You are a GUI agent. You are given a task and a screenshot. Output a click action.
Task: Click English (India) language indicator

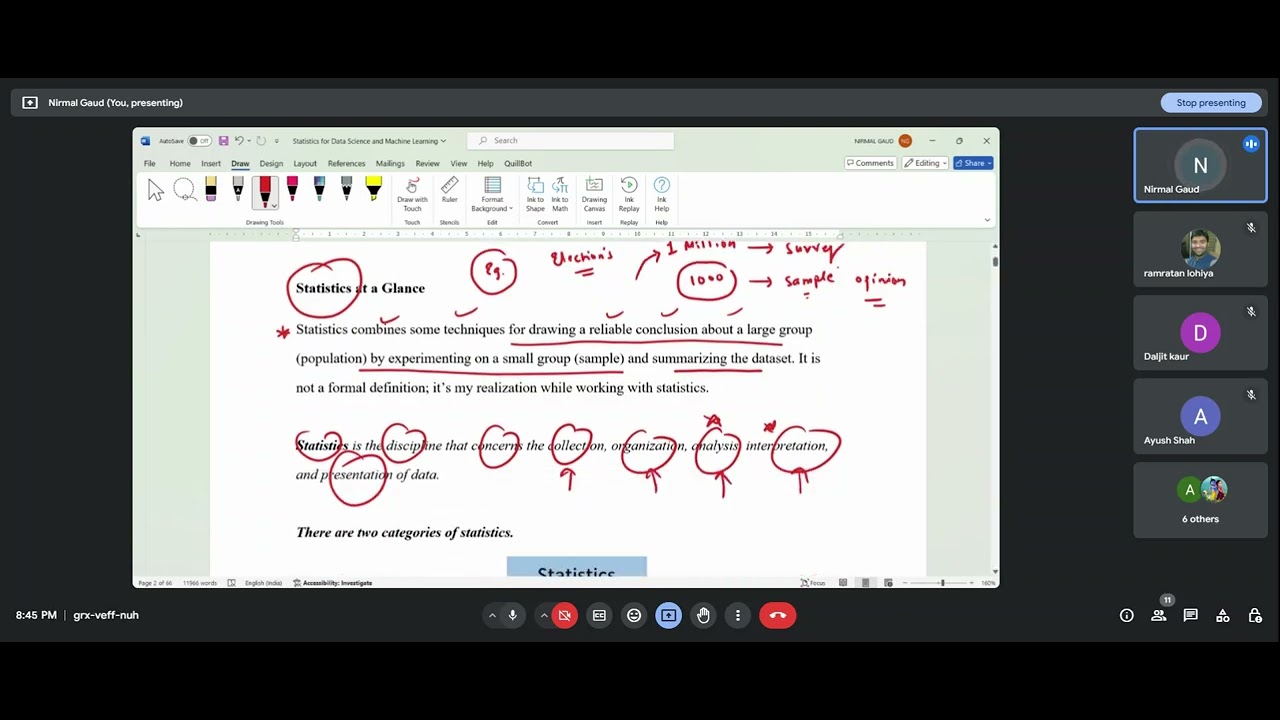[264, 583]
